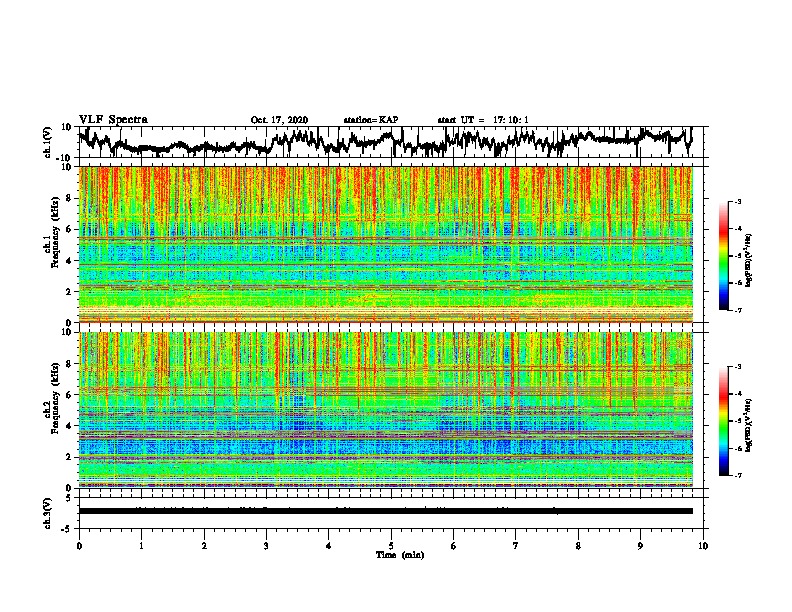The height and width of the screenshot is (612, 792).
Task: Click the time axis tick label '4'
Action: pos(329,546)
